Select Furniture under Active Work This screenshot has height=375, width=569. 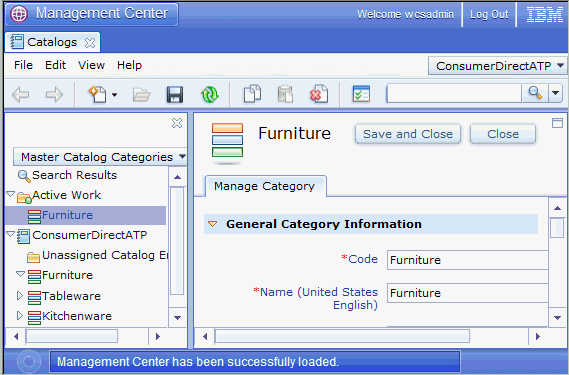pos(67,215)
